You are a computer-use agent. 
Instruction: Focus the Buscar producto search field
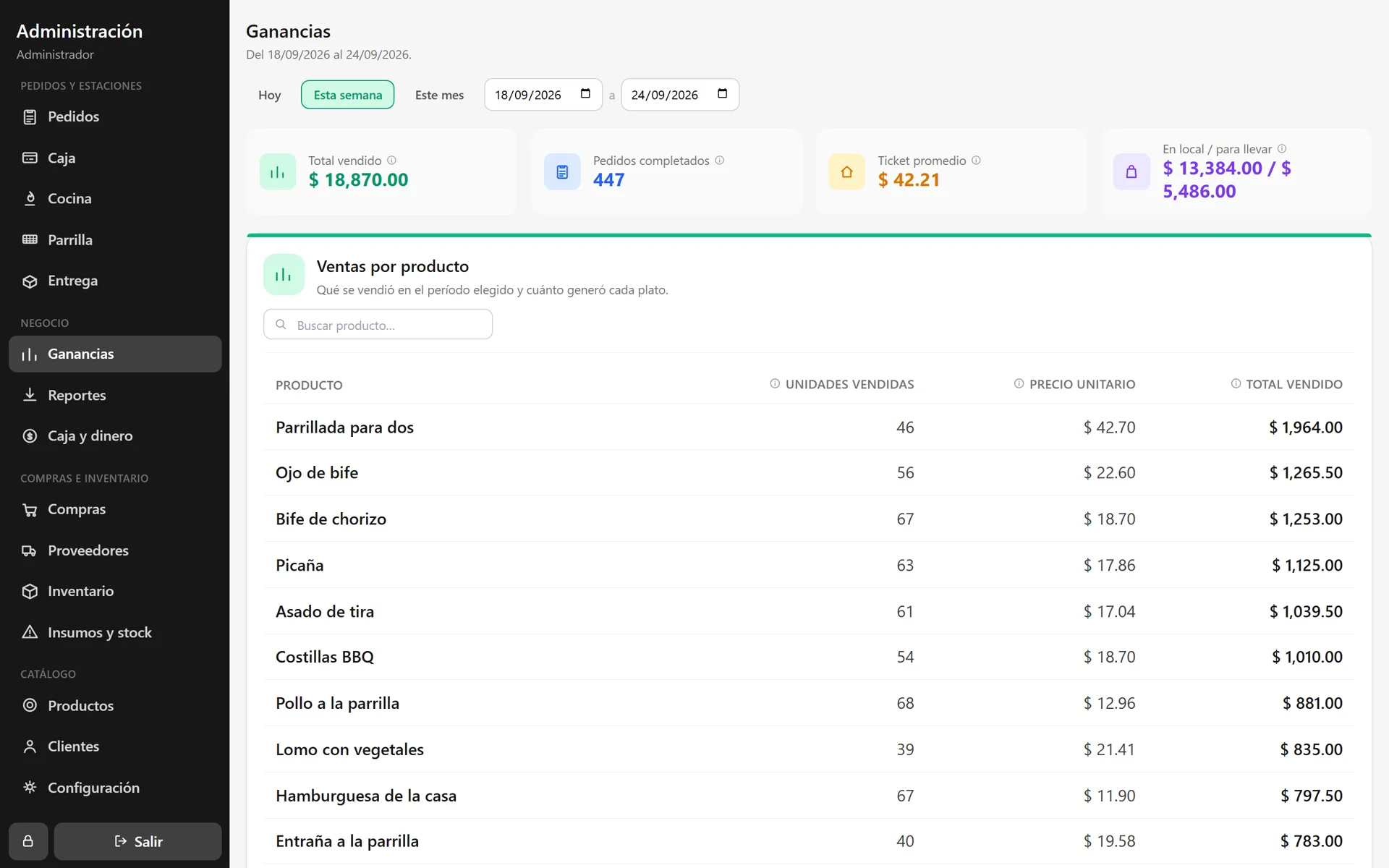point(378,324)
